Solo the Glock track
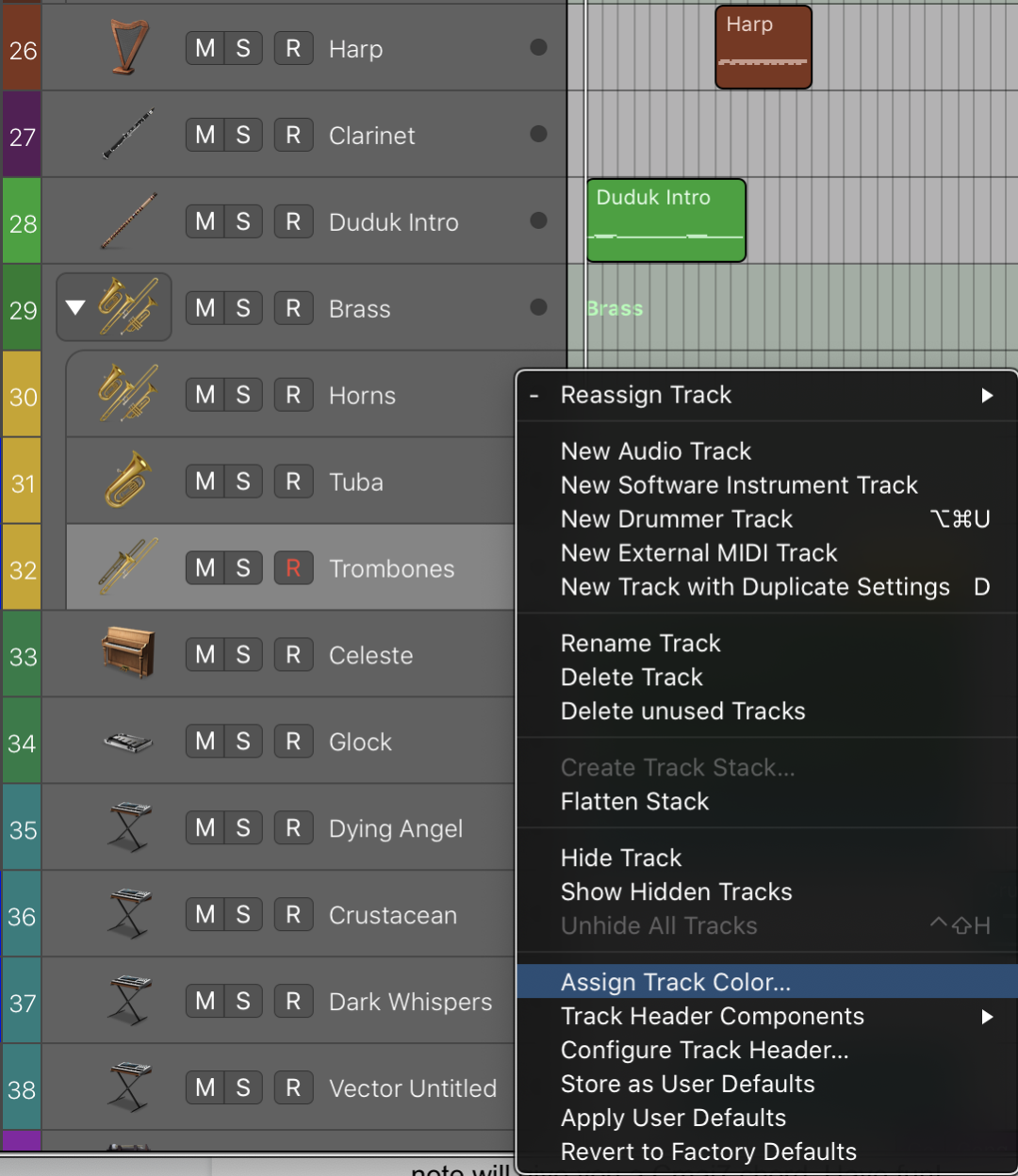The image size is (1018, 1176). 244,742
